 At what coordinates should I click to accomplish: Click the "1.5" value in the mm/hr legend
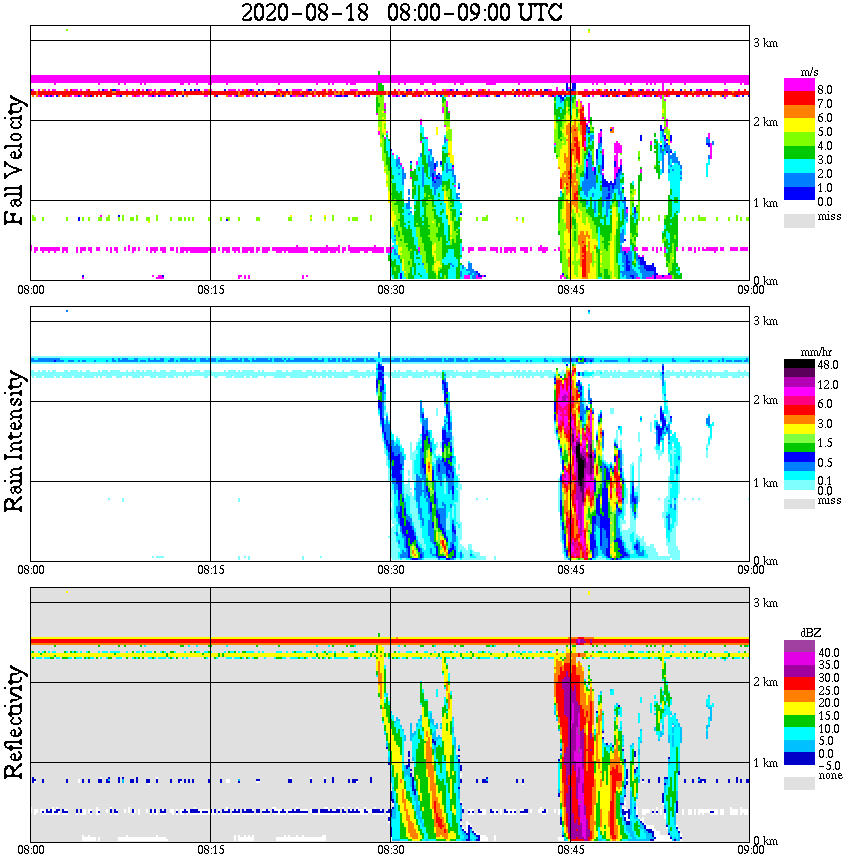click(825, 443)
